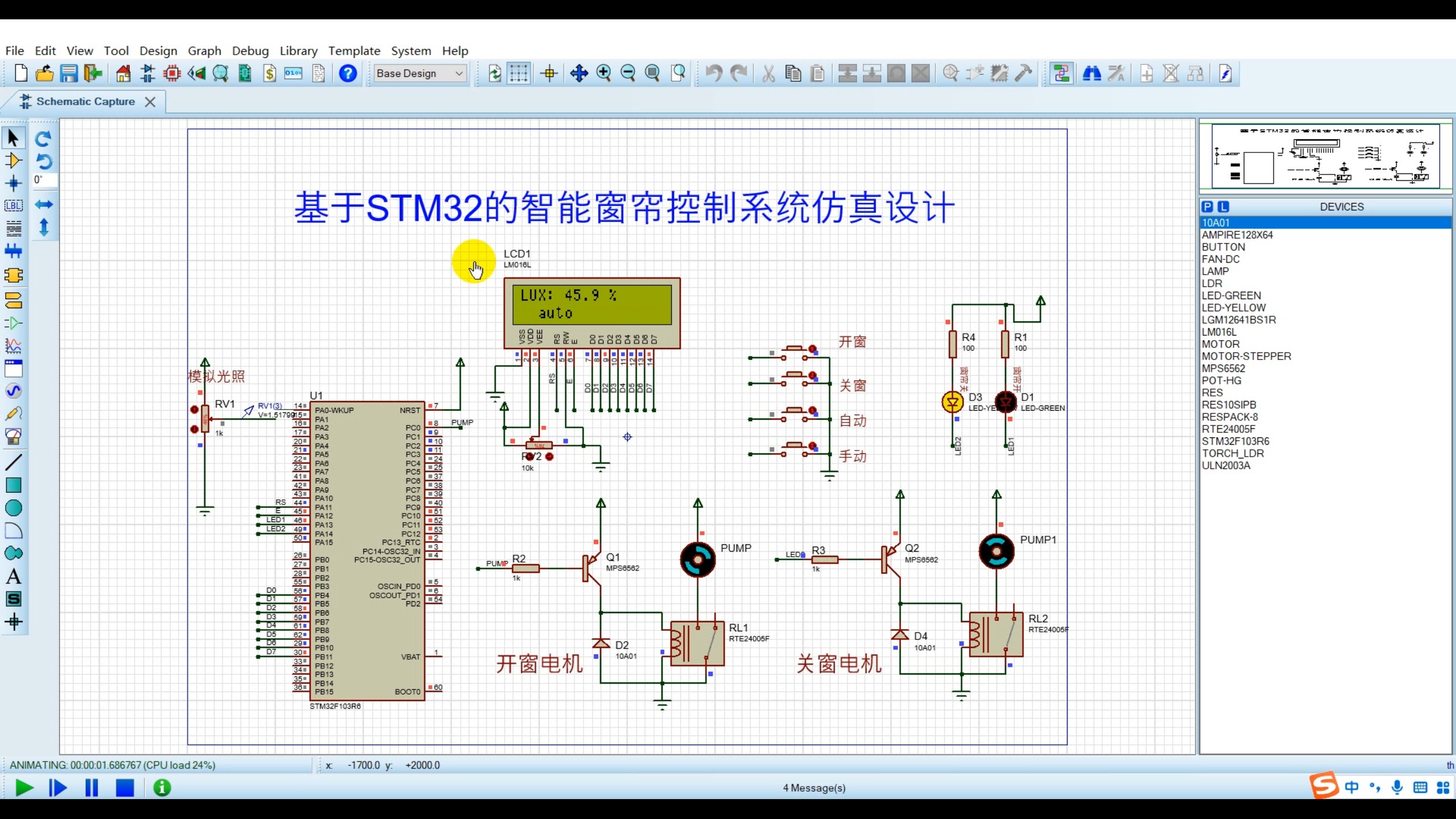Open the Debug menu
This screenshot has width=1456, height=819.
pos(250,51)
